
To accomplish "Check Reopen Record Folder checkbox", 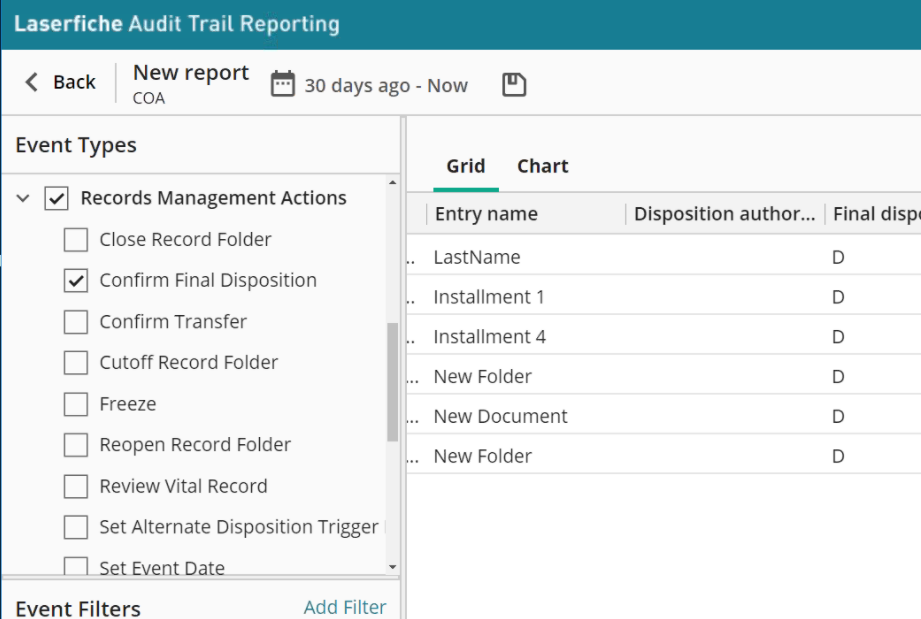I will pyautogui.click(x=76, y=445).
